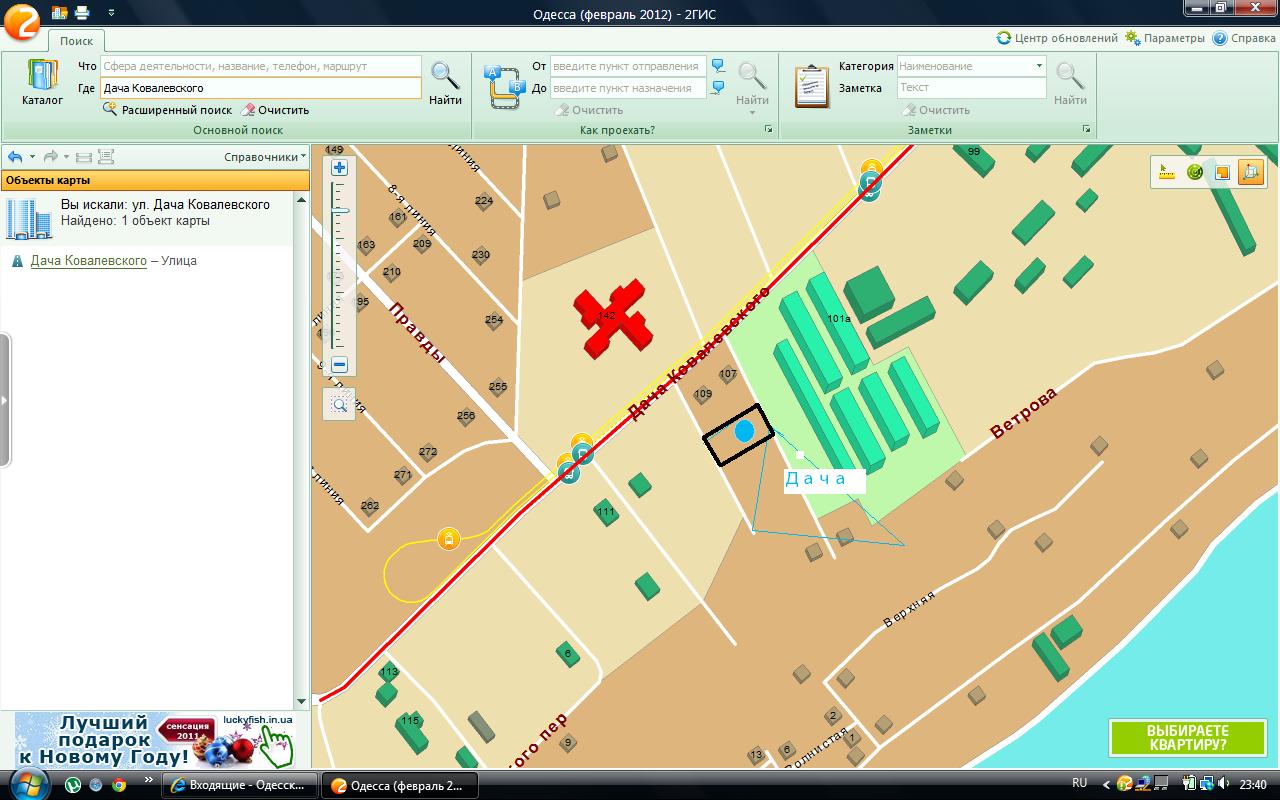This screenshot has height=800, width=1280.
Task: Click the Что search input field
Action: click(261, 66)
